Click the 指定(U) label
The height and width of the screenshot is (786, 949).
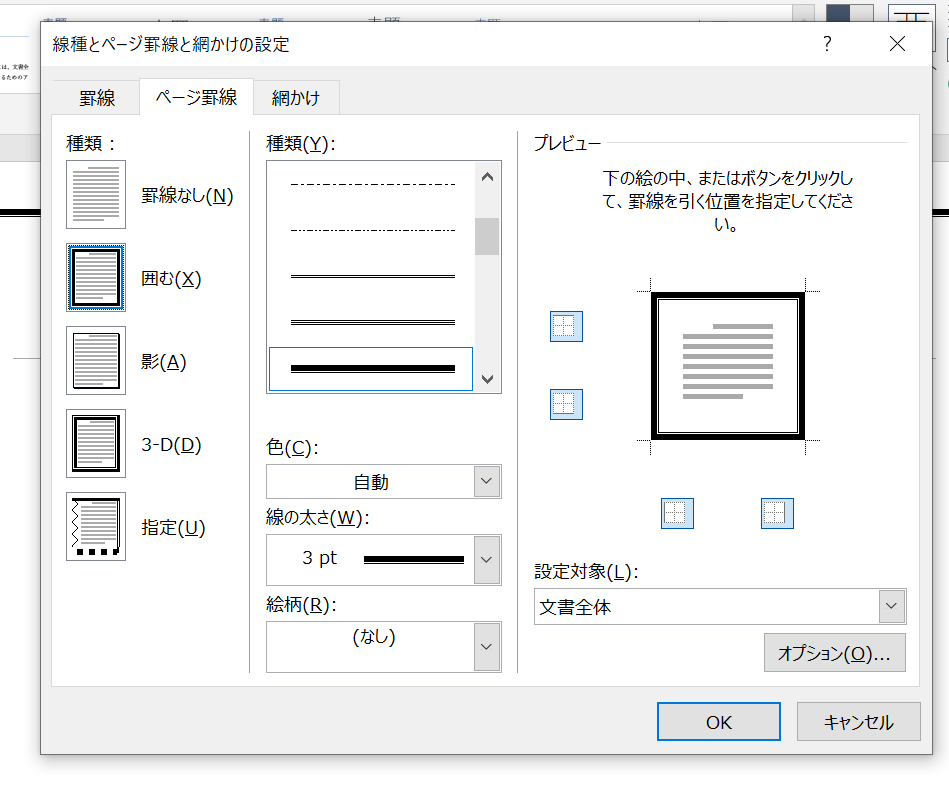click(x=173, y=527)
